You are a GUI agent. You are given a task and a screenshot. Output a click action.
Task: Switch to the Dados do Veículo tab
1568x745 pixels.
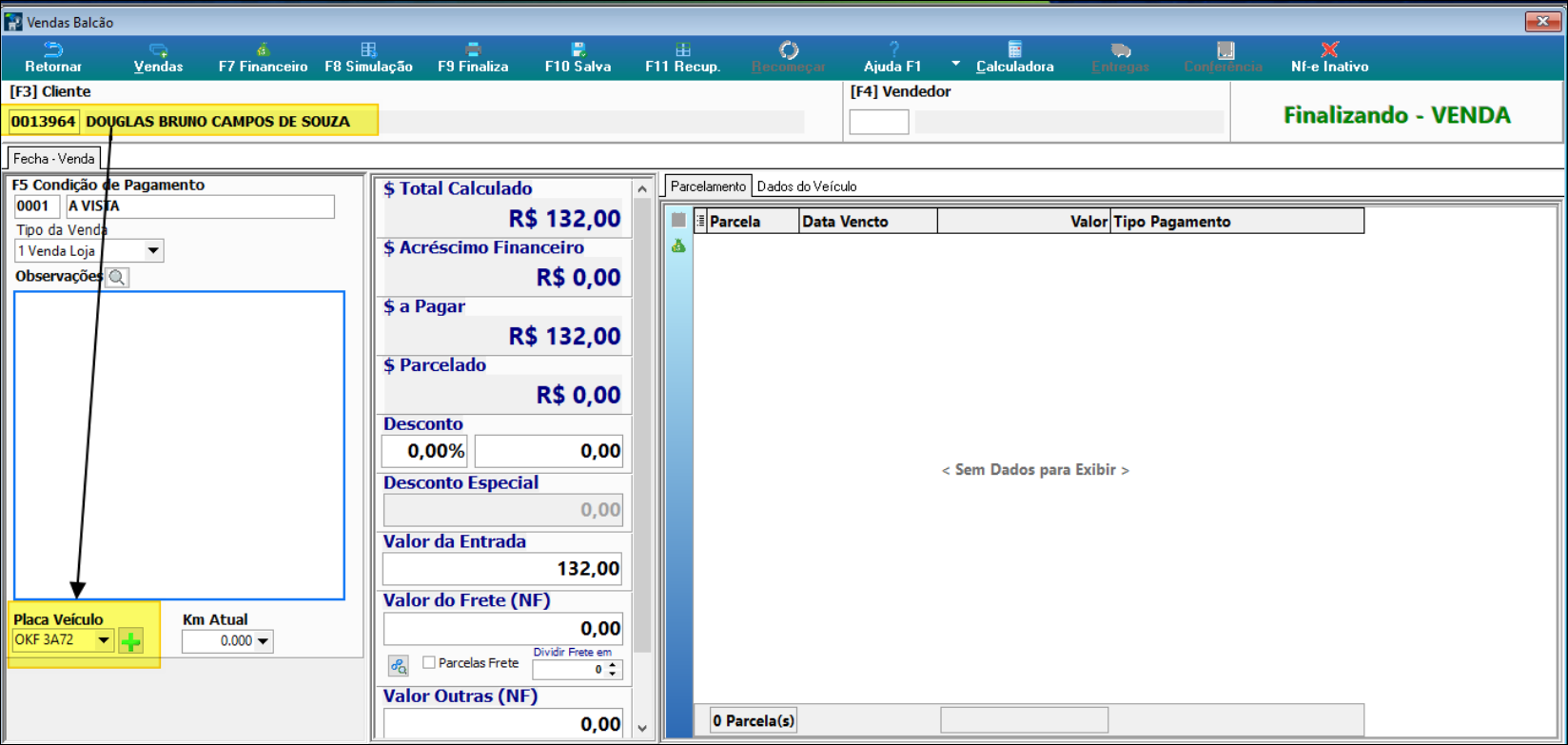point(806,186)
